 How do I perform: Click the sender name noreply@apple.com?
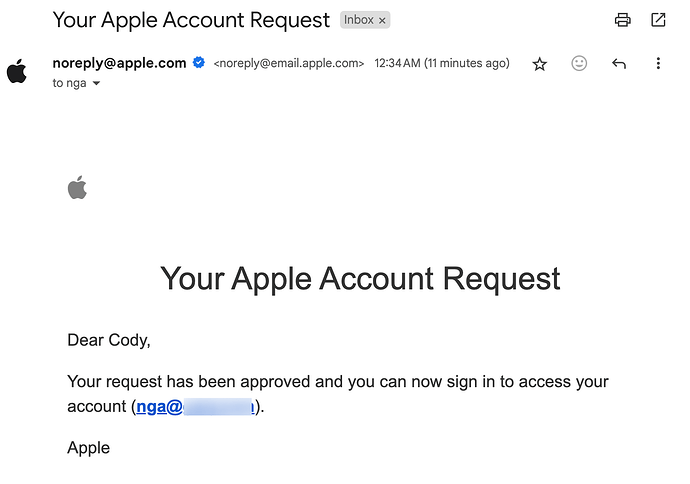(119, 63)
